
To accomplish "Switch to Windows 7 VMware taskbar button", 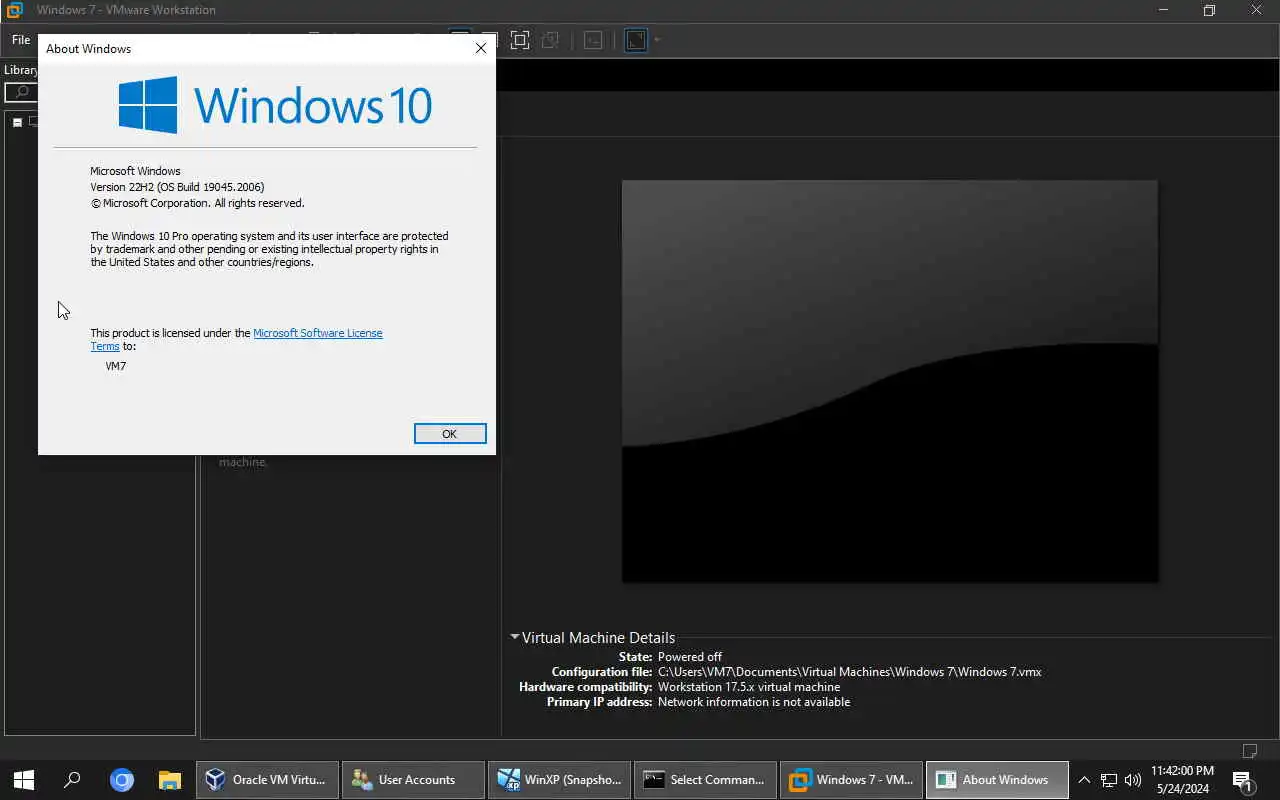I will tap(851, 780).
